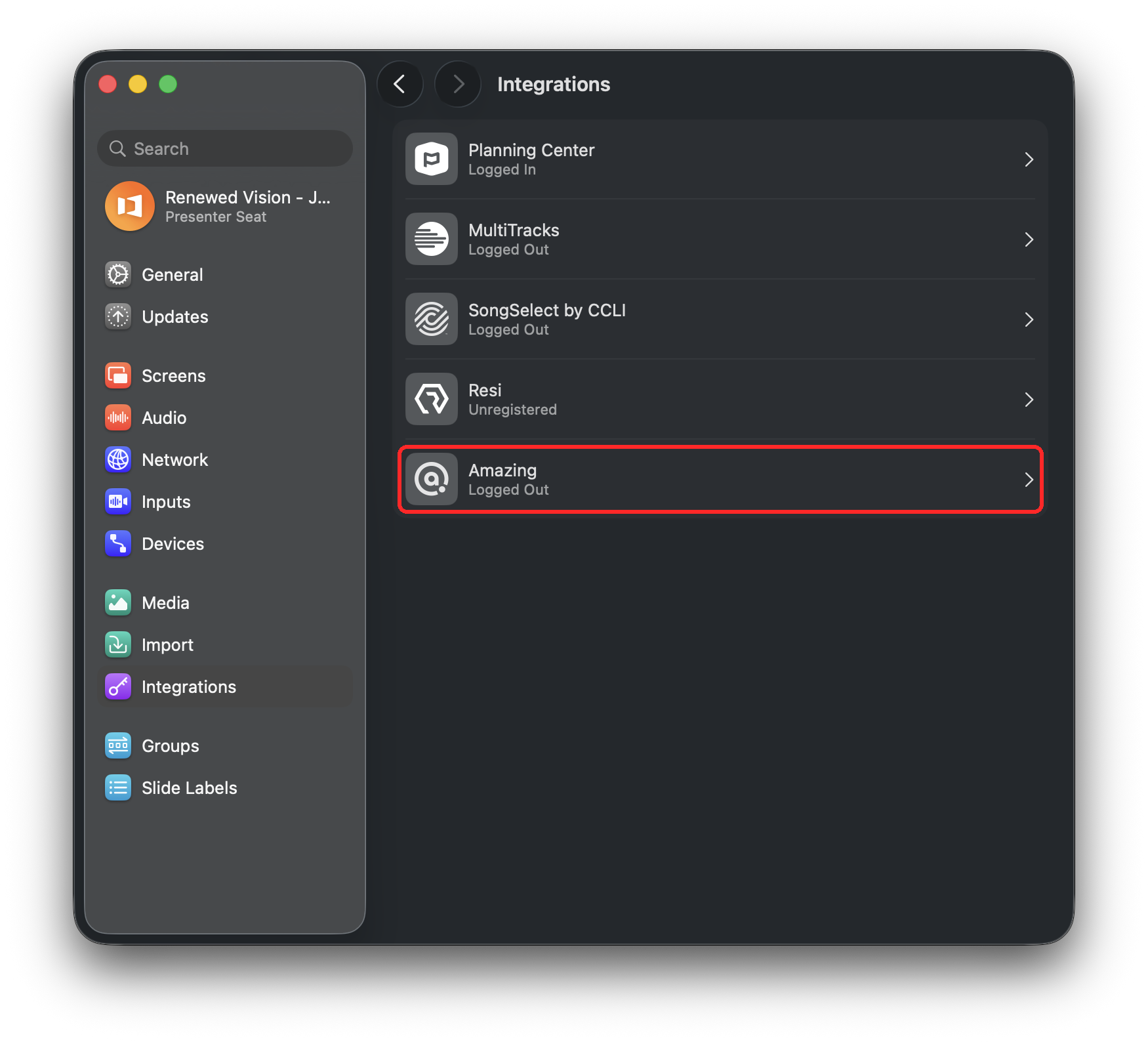Click the Network globe icon
Screen dimensions: 1148x1042
118,459
